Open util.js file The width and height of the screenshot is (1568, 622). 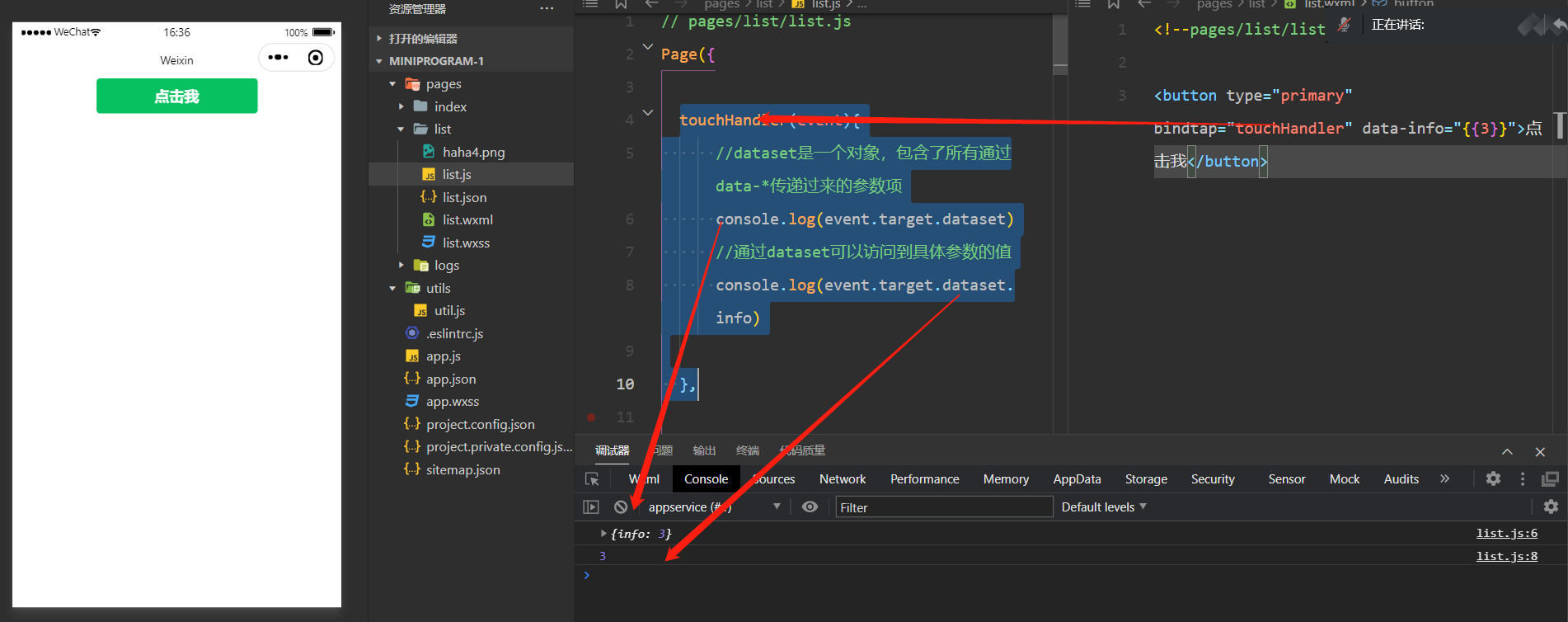[449, 311]
